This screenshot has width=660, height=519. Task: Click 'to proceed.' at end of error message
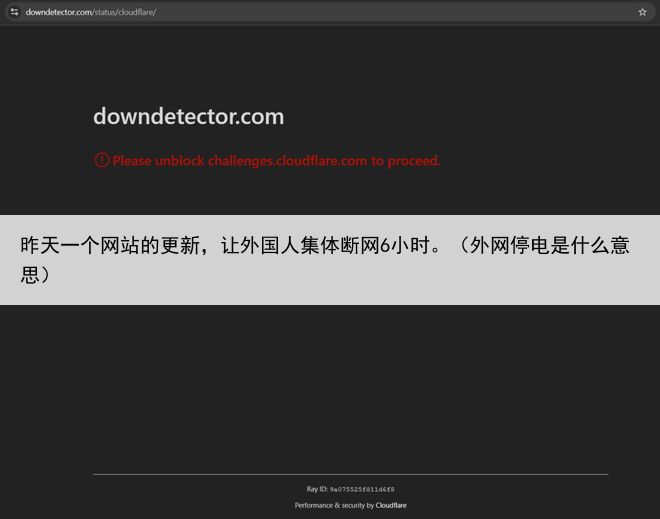[x=406, y=161]
